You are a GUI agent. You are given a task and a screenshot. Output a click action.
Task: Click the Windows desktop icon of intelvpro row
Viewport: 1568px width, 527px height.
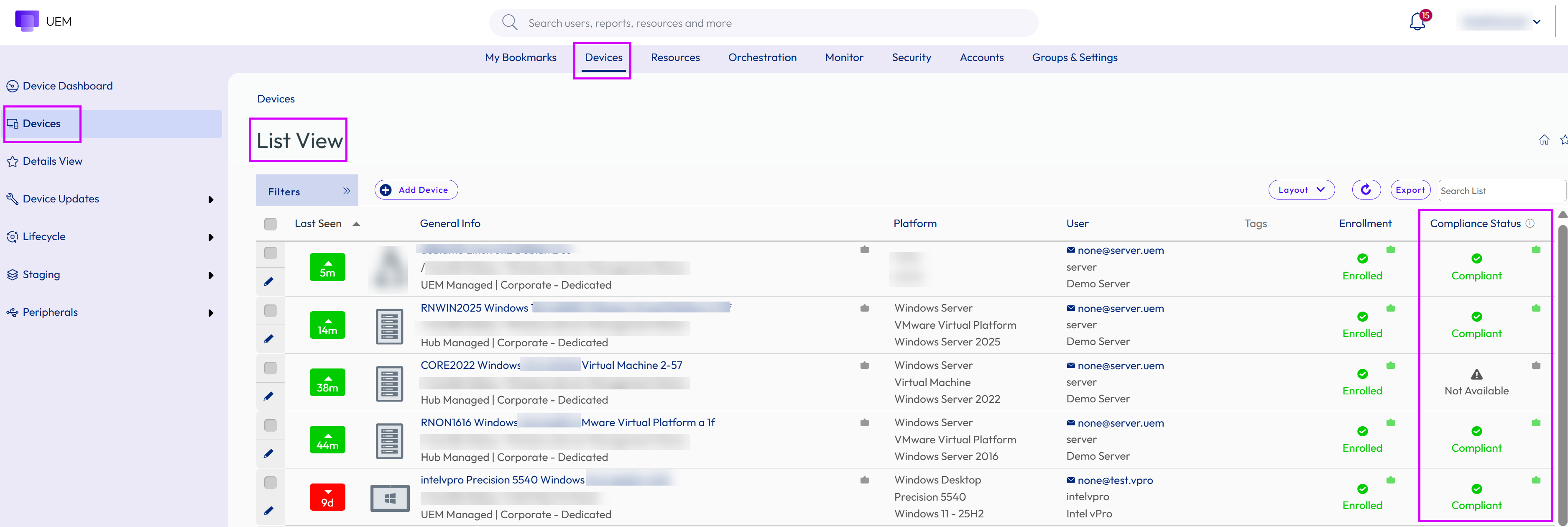click(x=390, y=499)
